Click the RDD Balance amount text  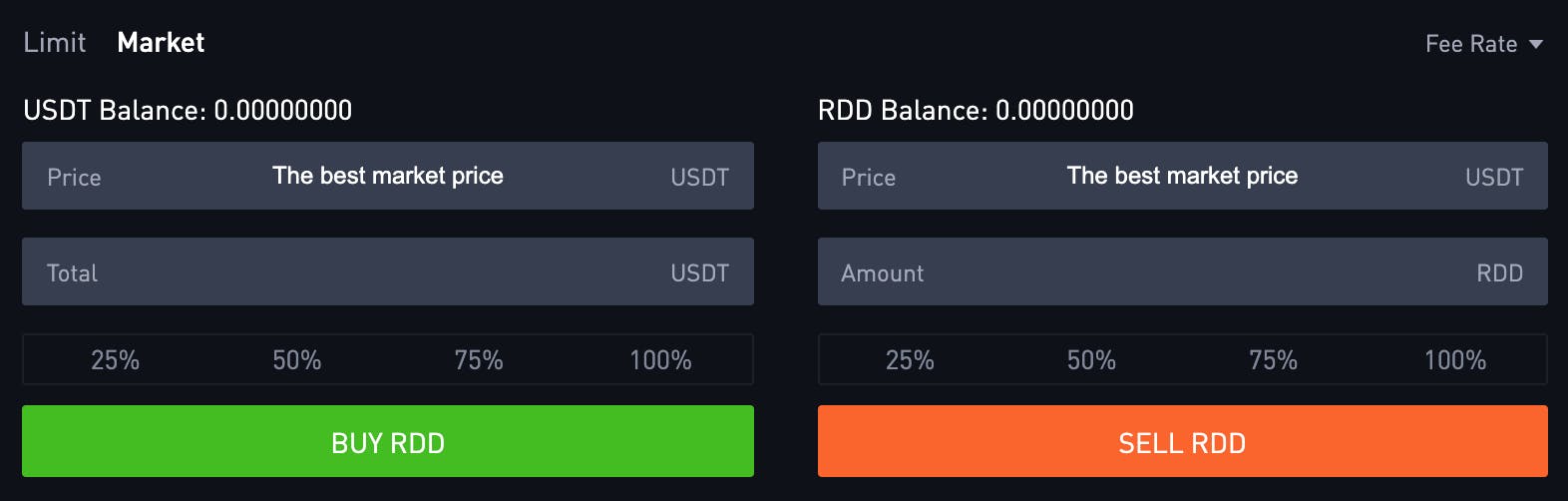1064,110
